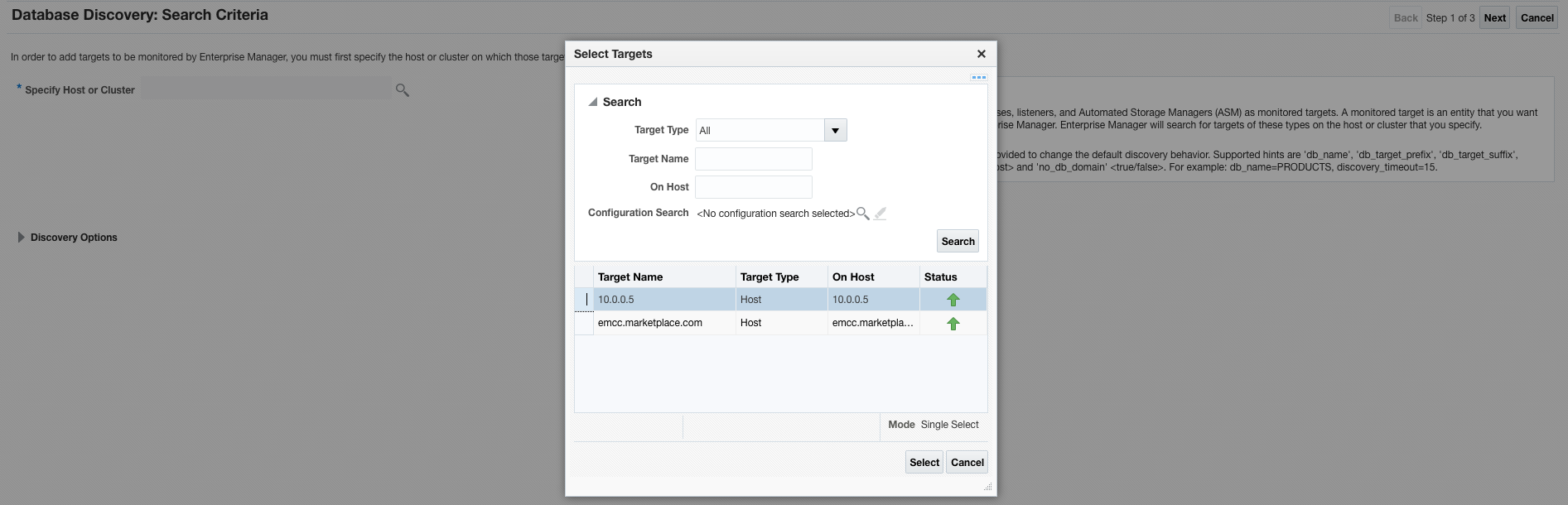Viewport: 1568px width, 505px height.
Task: Click into the Target Name field
Action: (x=753, y=159)
